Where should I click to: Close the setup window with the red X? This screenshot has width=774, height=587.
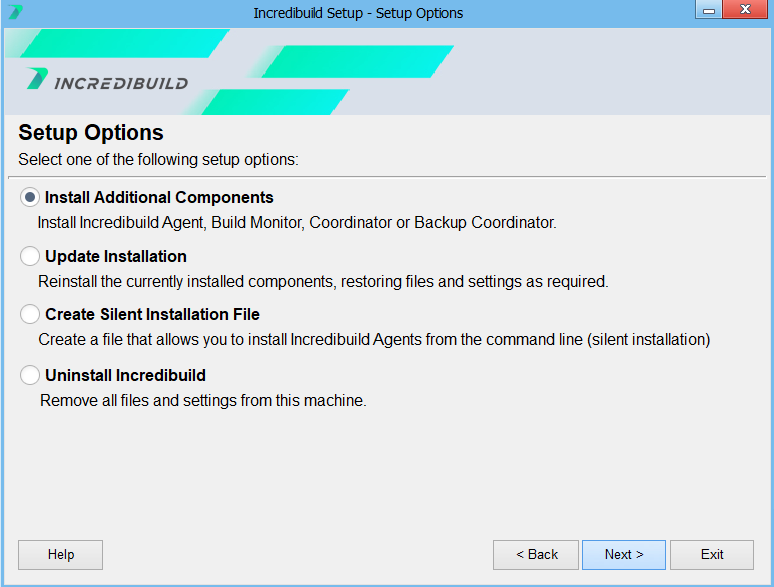click(746, 11)
